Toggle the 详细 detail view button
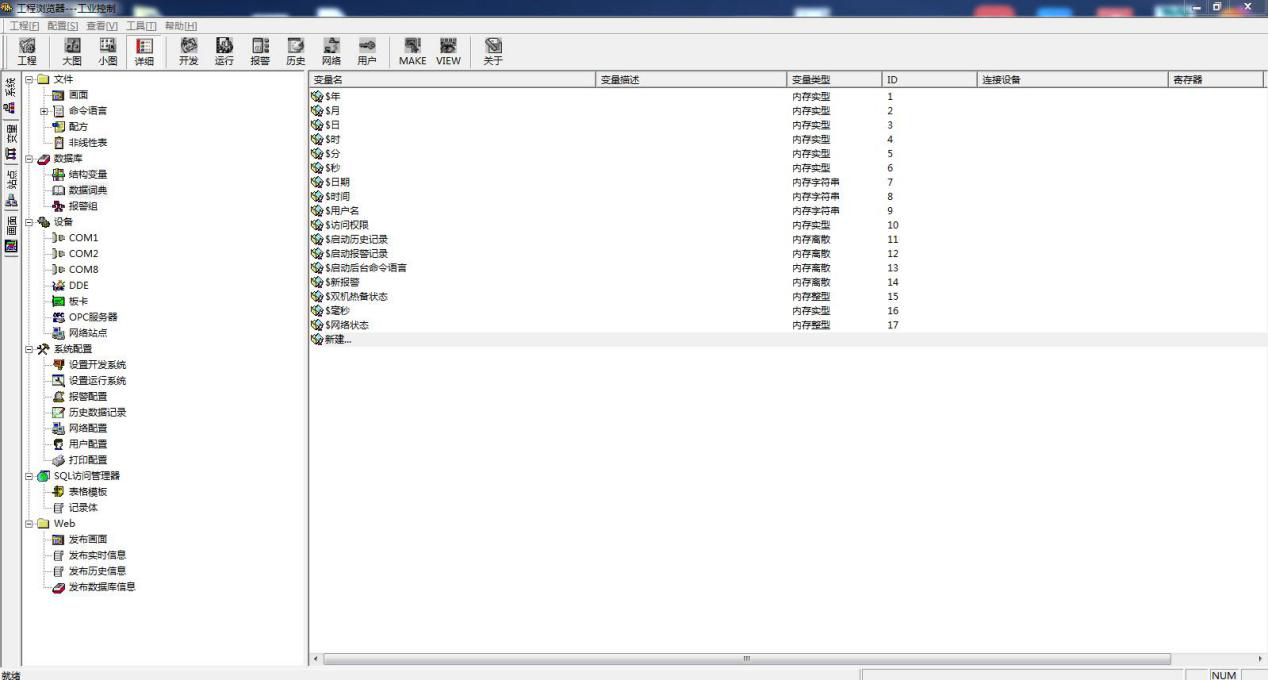The width and height of the screenshot is (1268, 680). [x=144, y=51]
